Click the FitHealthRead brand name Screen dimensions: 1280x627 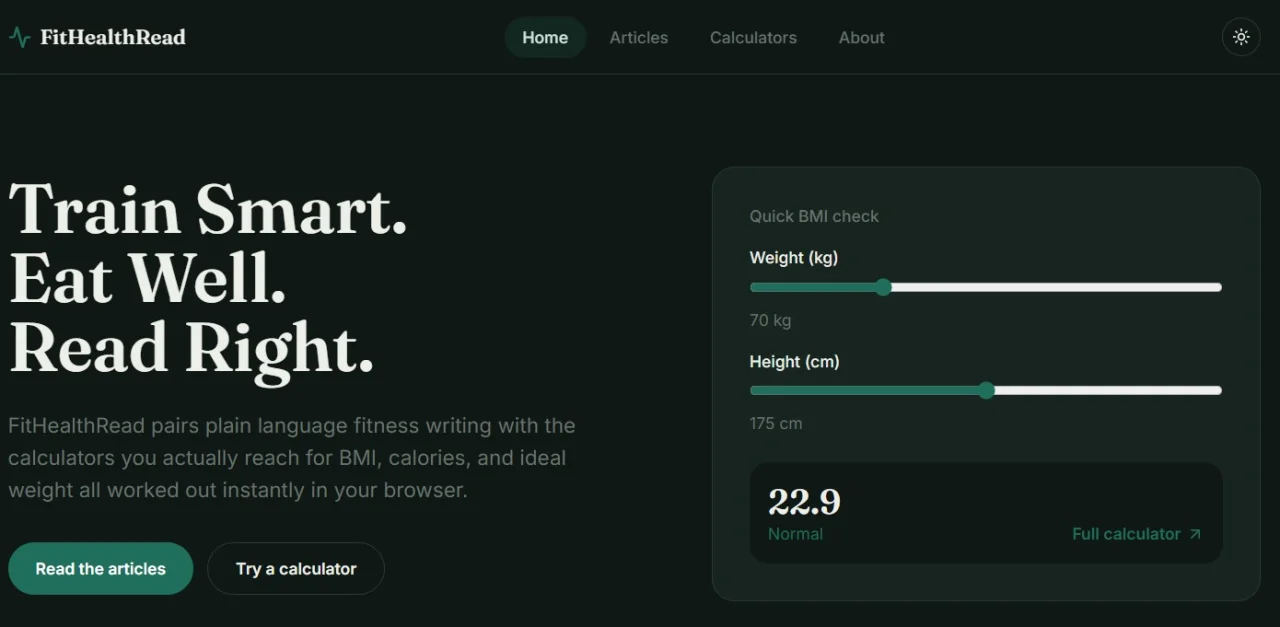coord(113,37)
